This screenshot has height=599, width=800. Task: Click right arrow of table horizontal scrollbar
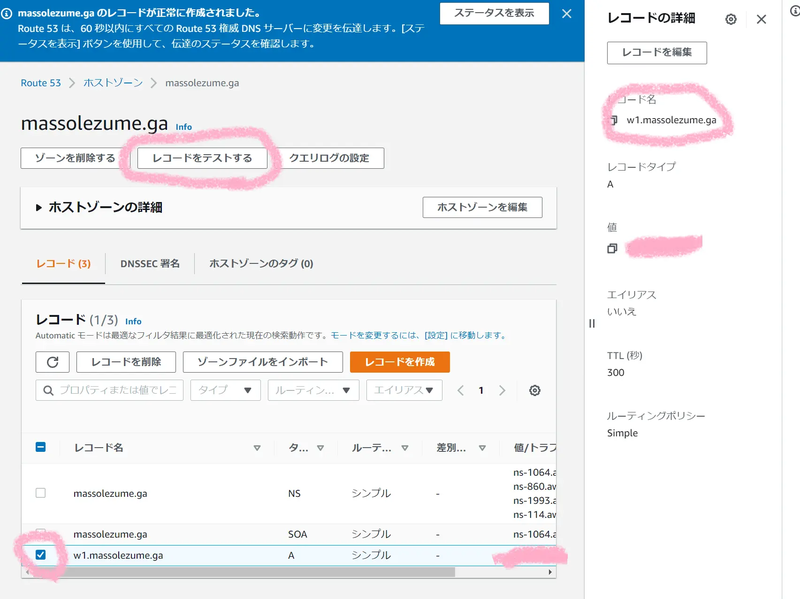pos(550,572)
